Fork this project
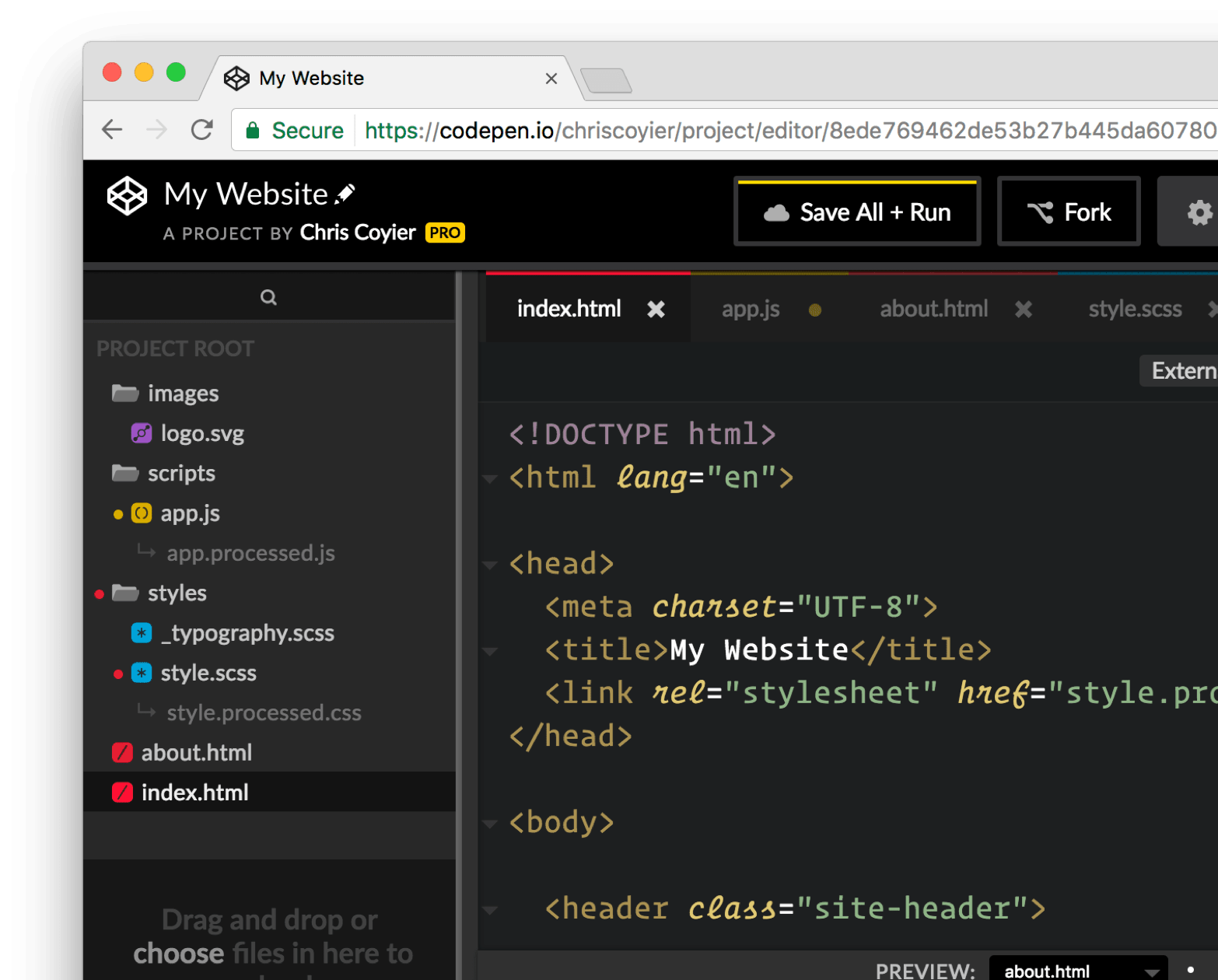Viewport: 1218px width, 980px height. point(1069,212)
